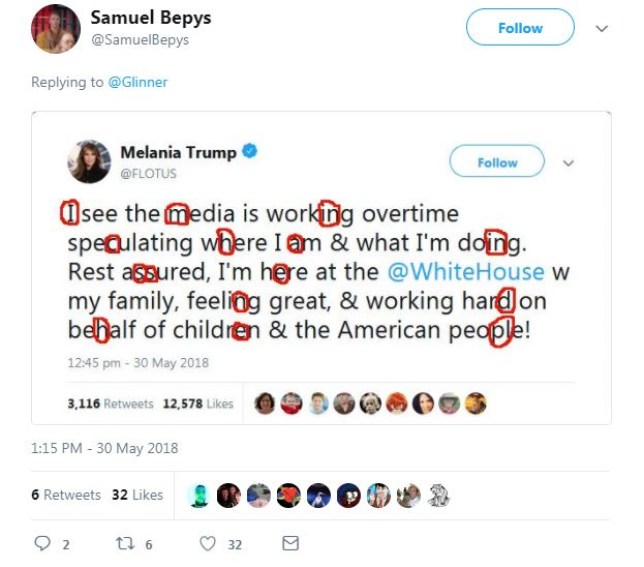Expand options chevron next to Samuel's Follow
Image resolution: width=644 pixels, height=567 pixels.
602,28
